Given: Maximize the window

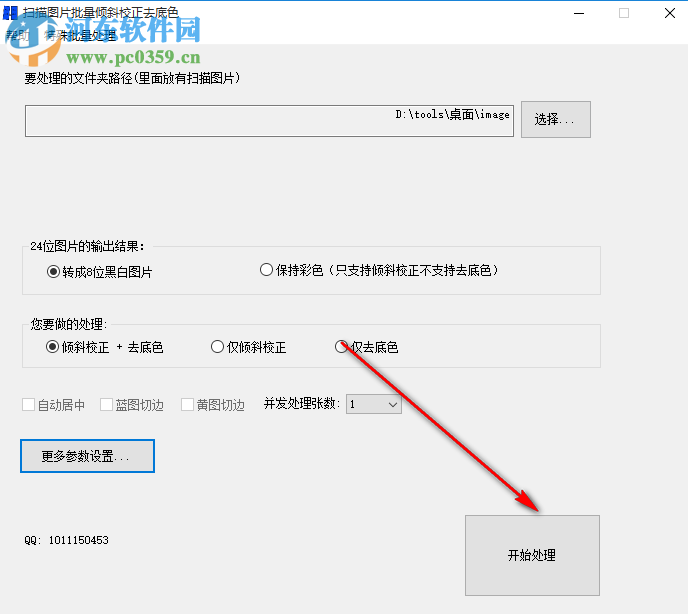Looking at the screenshot, I should point(624,13).
